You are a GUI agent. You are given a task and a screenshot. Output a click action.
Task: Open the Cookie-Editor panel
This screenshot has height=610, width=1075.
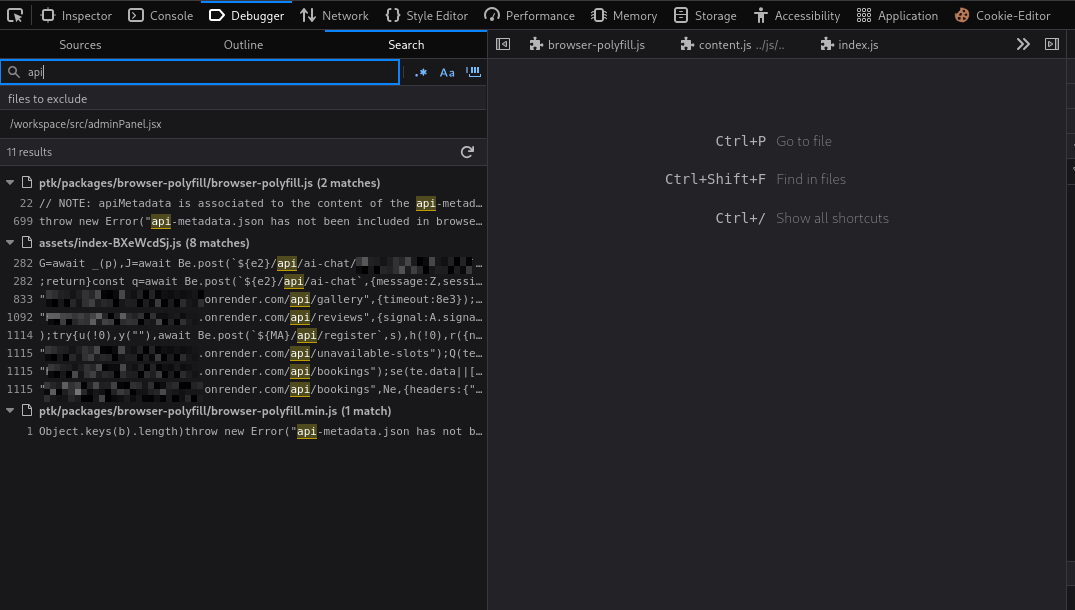point(1002,15)
